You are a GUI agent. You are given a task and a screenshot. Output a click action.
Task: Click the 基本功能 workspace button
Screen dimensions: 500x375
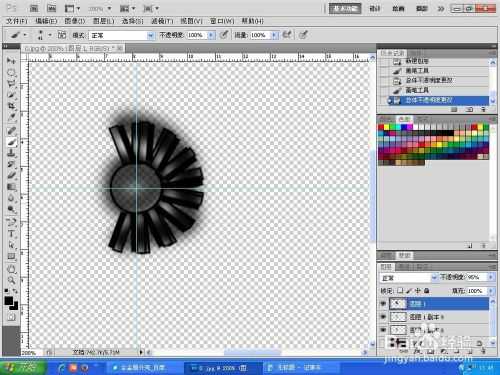[345, 8]
